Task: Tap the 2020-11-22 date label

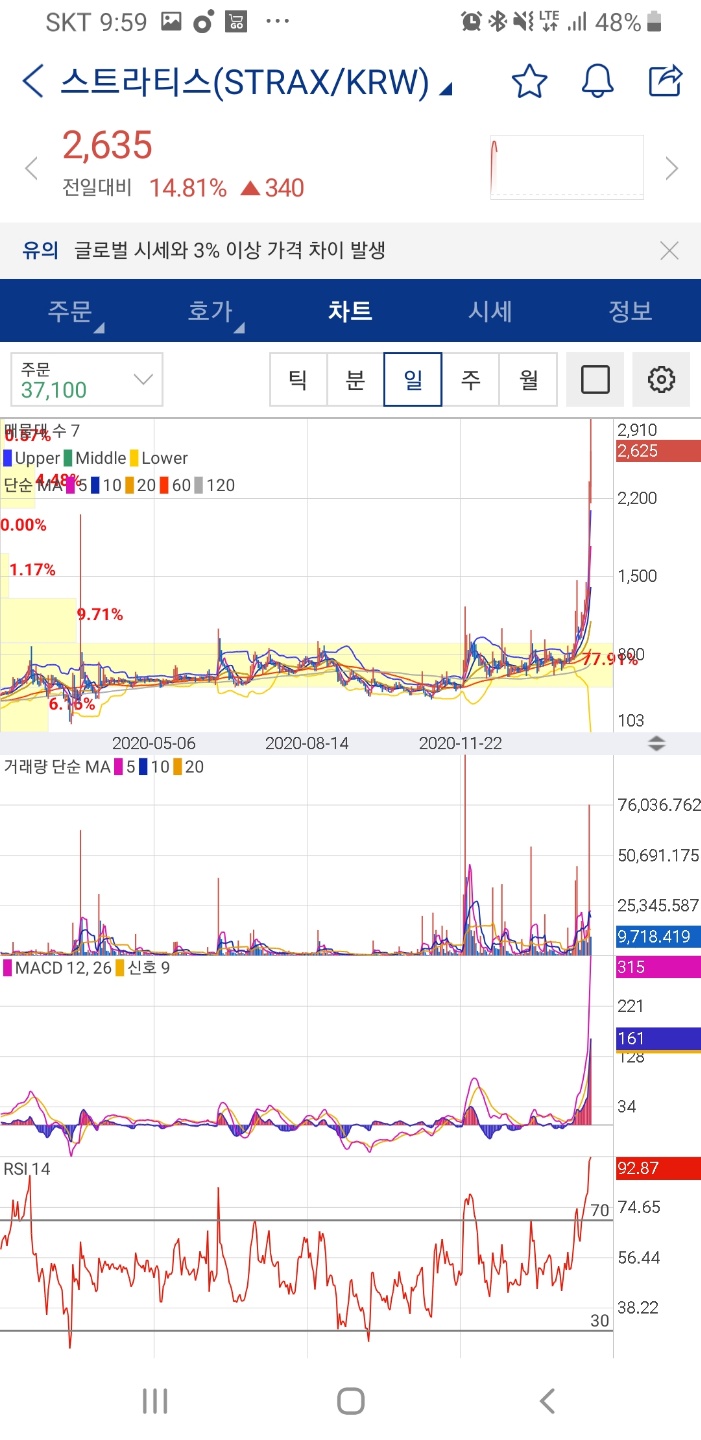Action: pyautogui.click(x=460, y=743)
